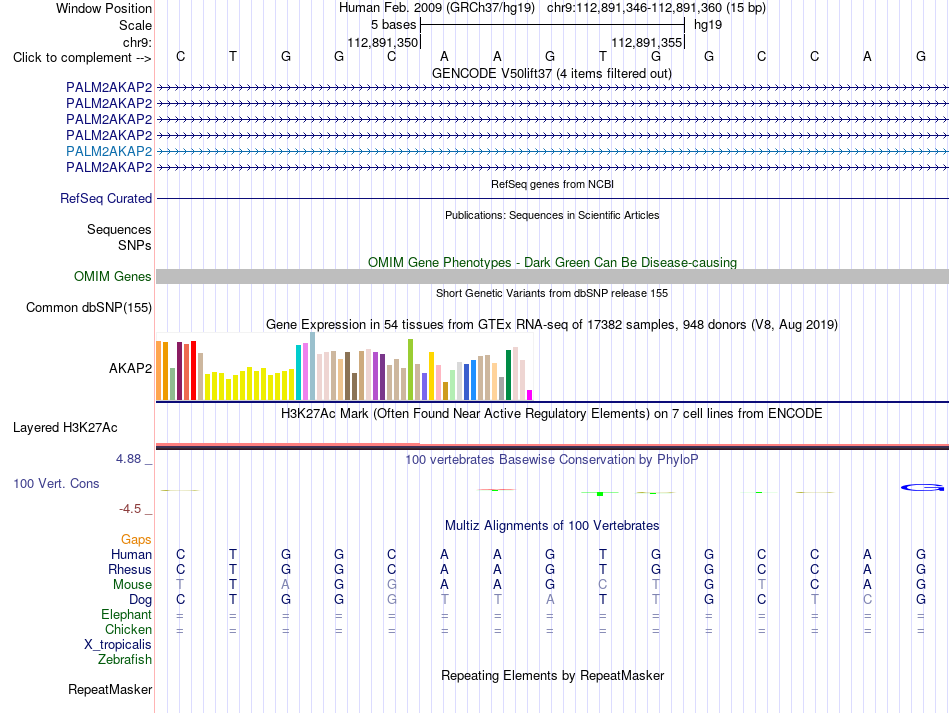Screen dimensions: 950x713
Task: Open the RefSeq Curated track label
Action: (106, 198)
